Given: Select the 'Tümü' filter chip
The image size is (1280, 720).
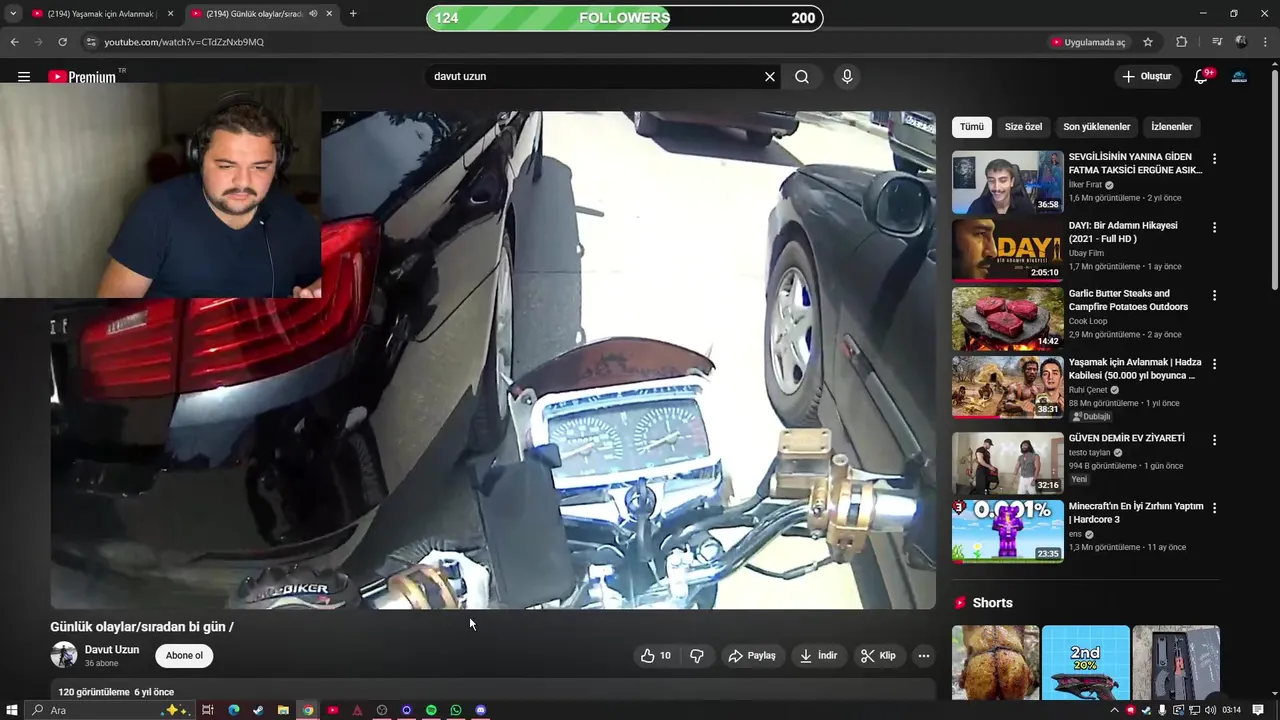Looking at the screenshot, I should click(972, 127).
